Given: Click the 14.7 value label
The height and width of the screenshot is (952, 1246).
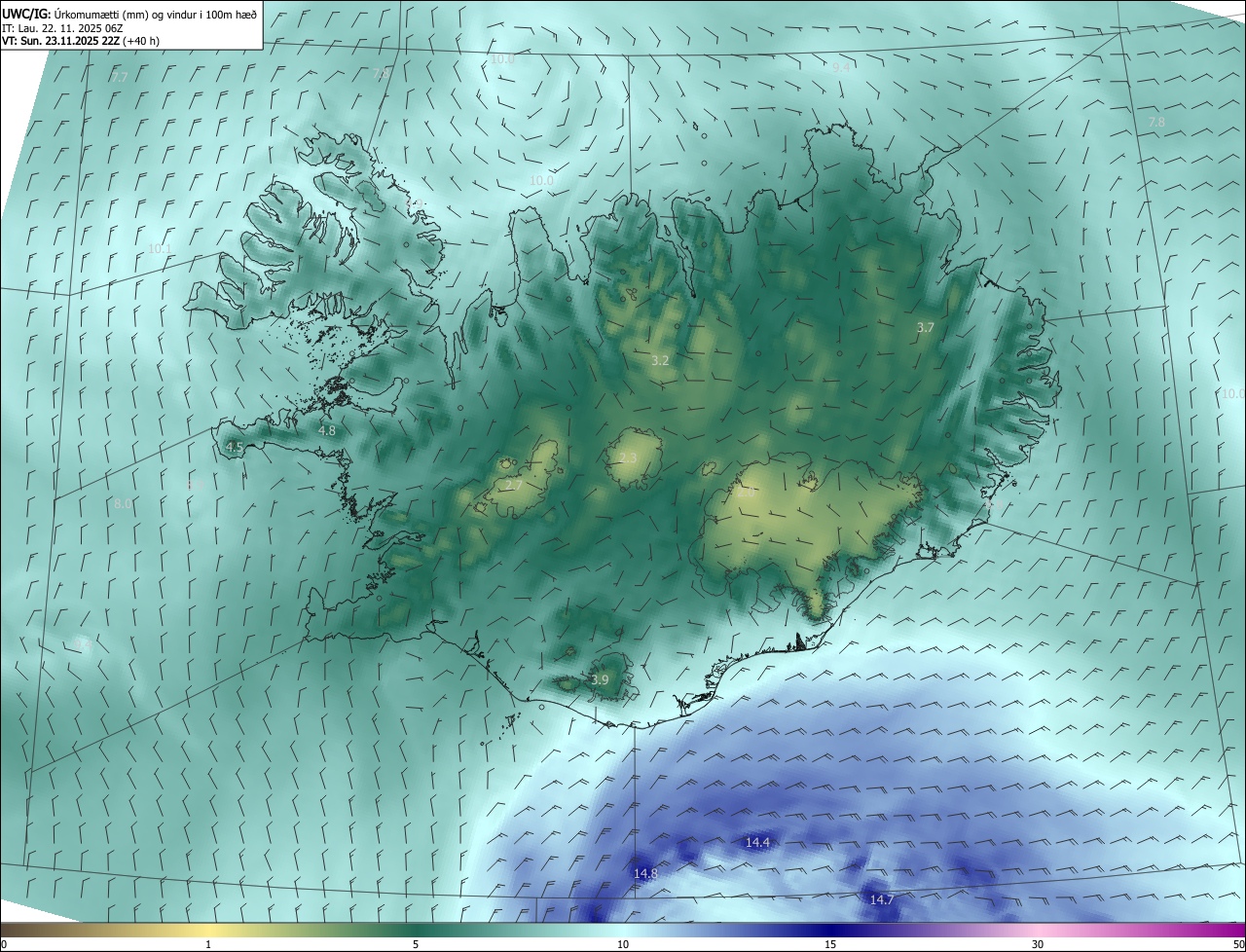Looking at the screenshot, I should 882,900.
